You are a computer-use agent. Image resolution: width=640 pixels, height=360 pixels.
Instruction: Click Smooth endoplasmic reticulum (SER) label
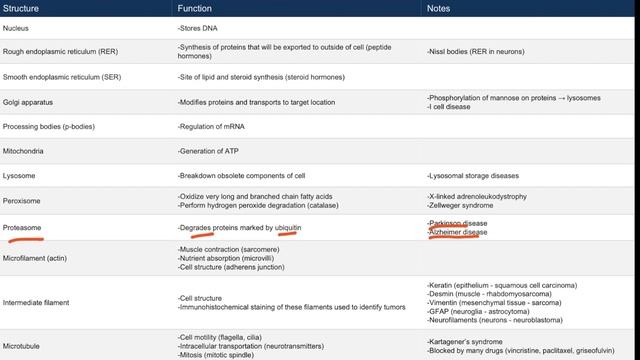pos(62,77)
